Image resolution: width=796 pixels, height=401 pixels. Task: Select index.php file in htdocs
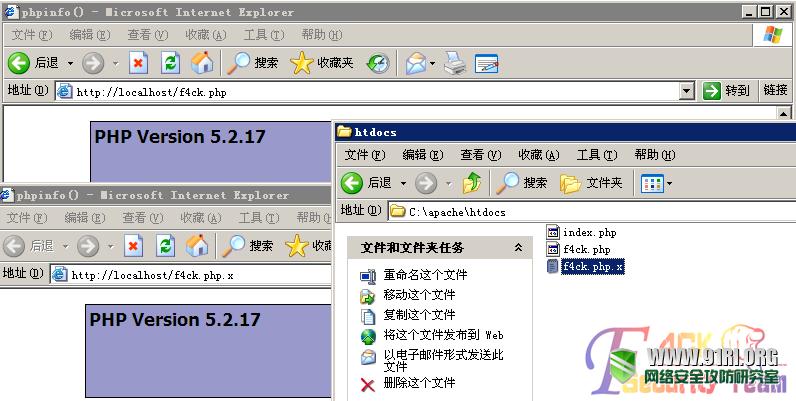click(x=581, y=232)
